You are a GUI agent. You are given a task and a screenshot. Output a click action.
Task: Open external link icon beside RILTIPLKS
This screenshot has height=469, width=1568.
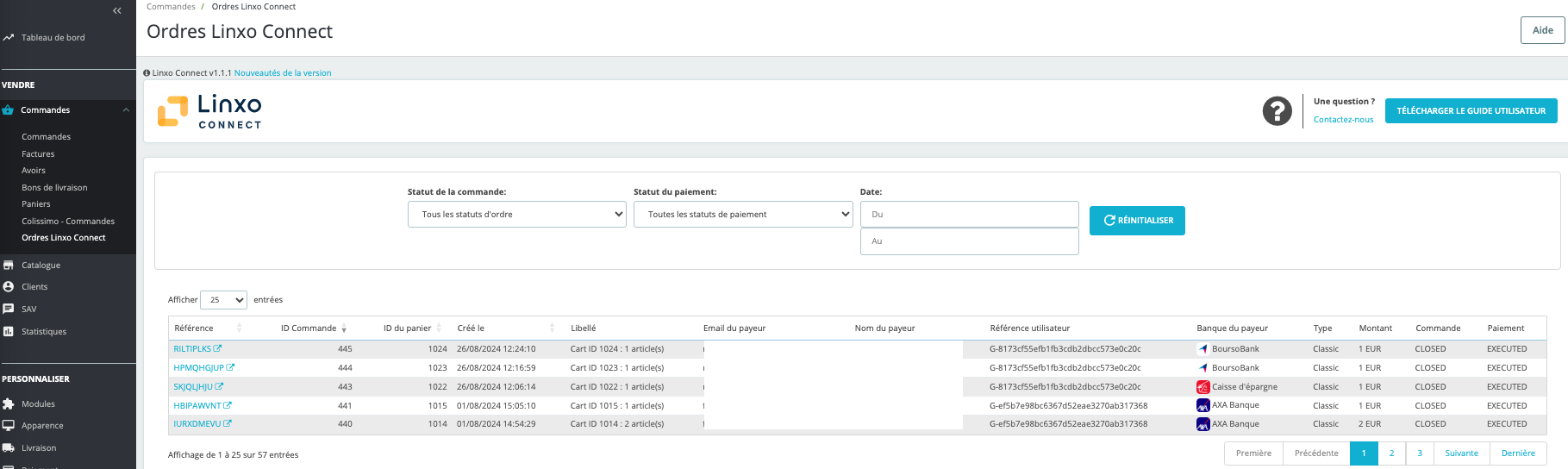pos(217,348)
